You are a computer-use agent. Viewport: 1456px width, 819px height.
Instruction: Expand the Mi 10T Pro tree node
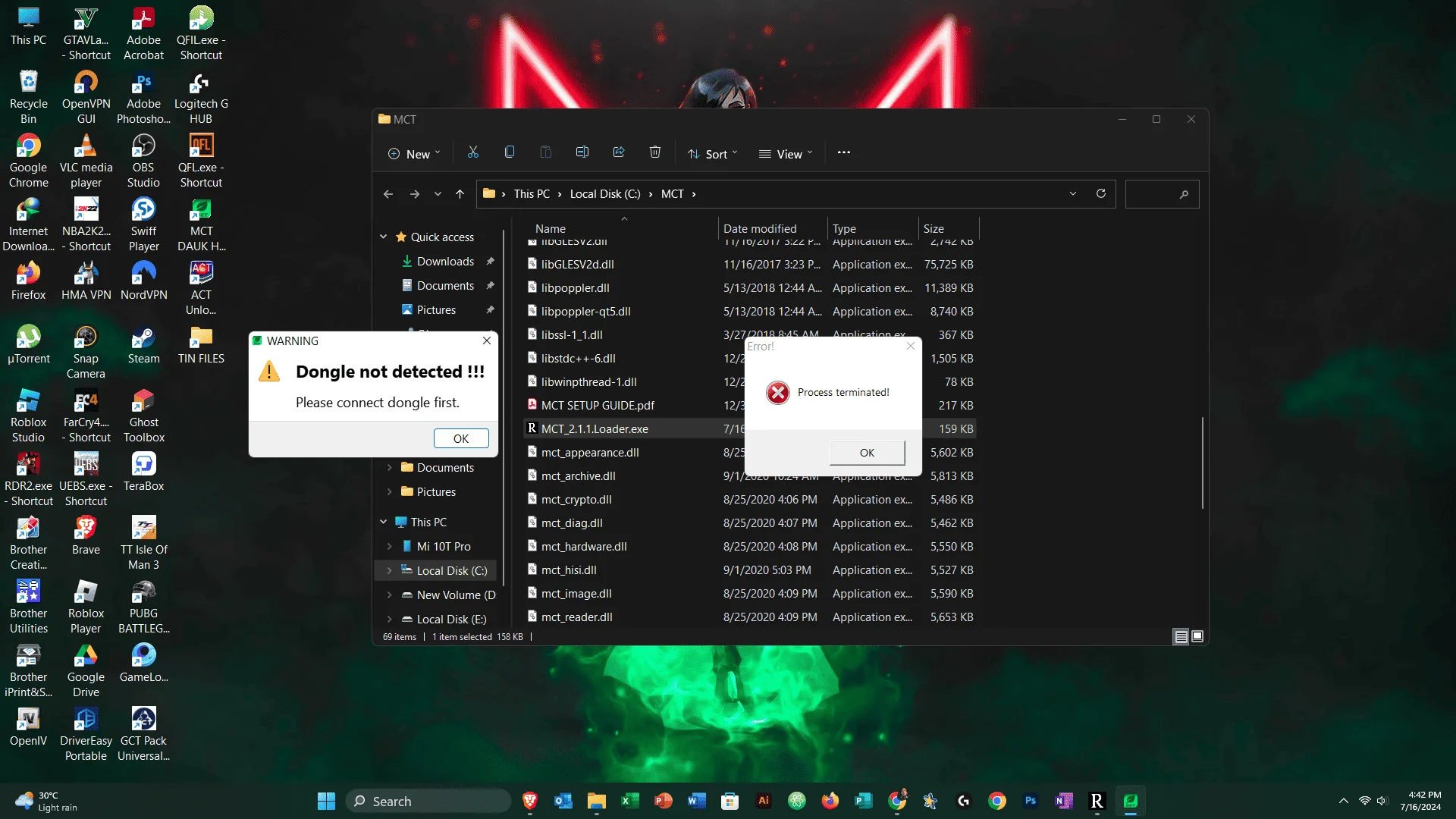390,546
